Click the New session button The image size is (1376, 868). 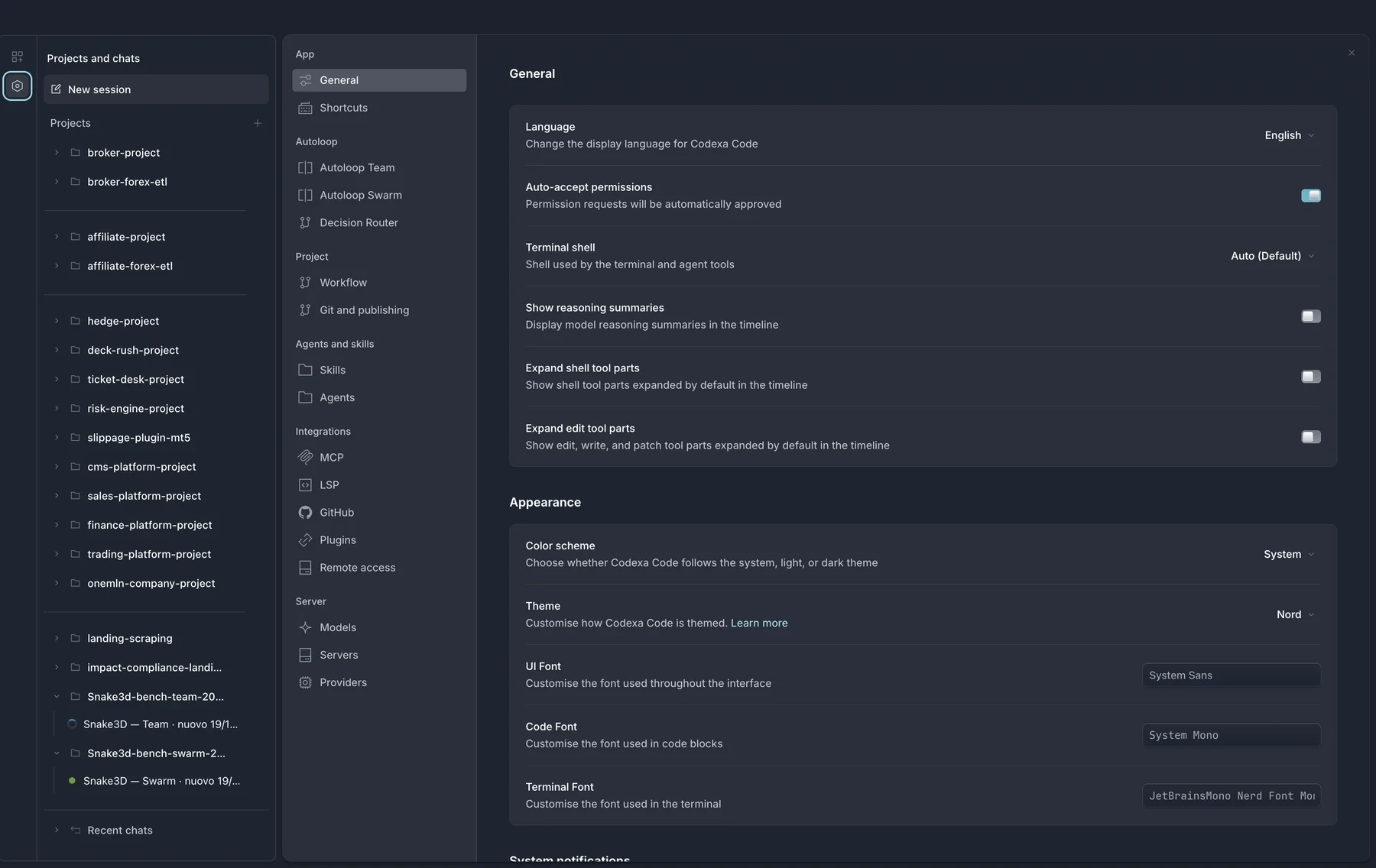(x=156, y=89)
